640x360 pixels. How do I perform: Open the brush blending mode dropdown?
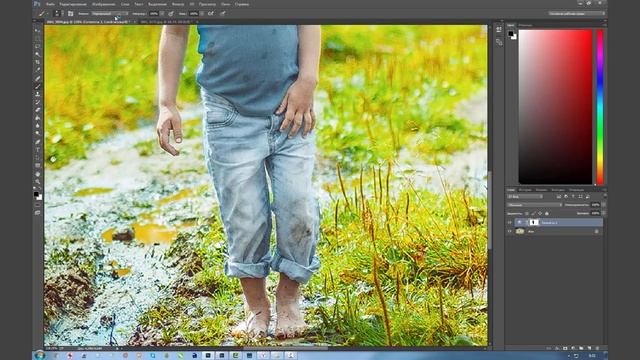pyautogui.click(x=109, y=13)
